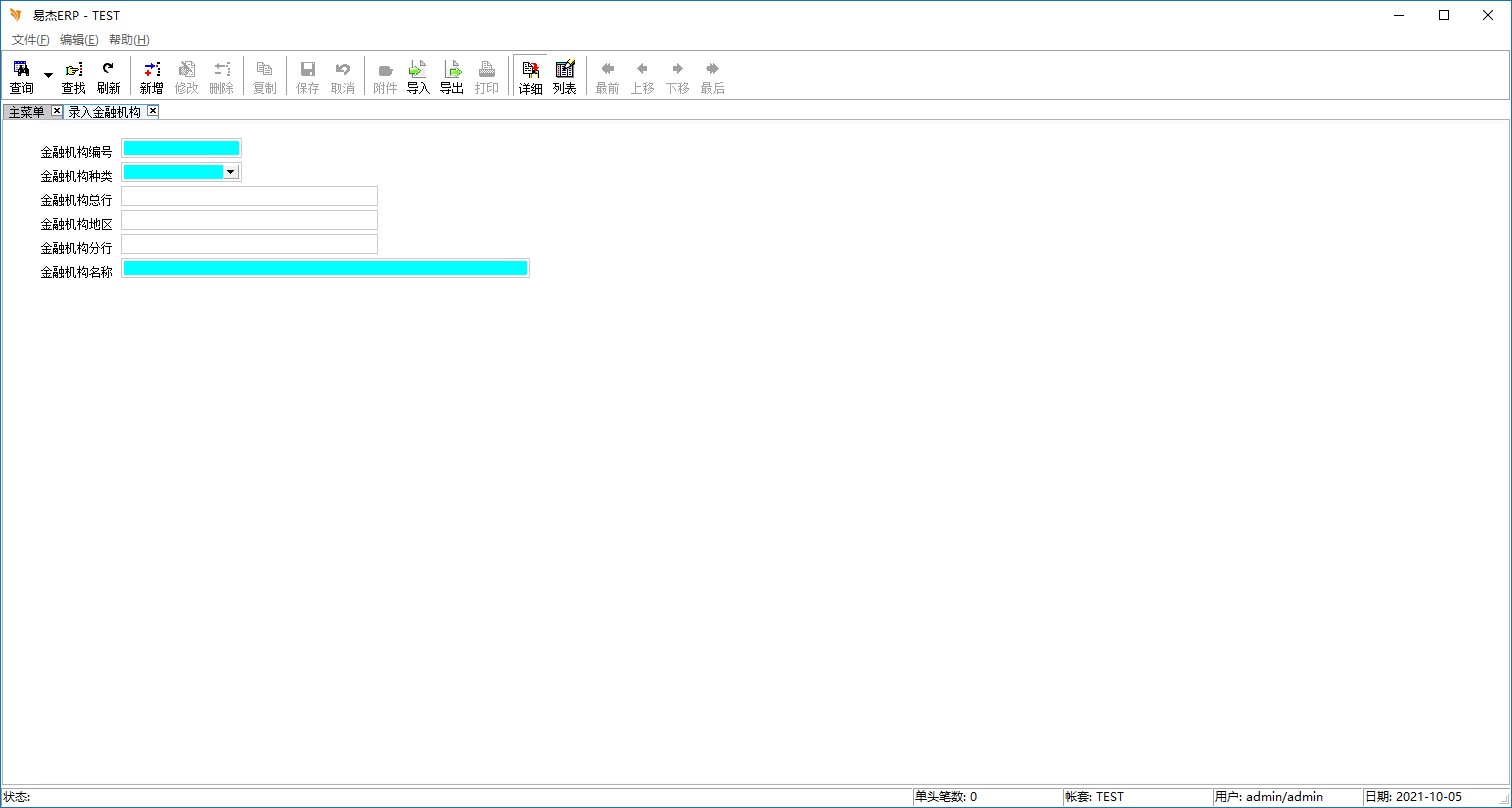
Task: Select the 金融机构分行 input field
Action: pyautogui.click(x=249, y=244)
